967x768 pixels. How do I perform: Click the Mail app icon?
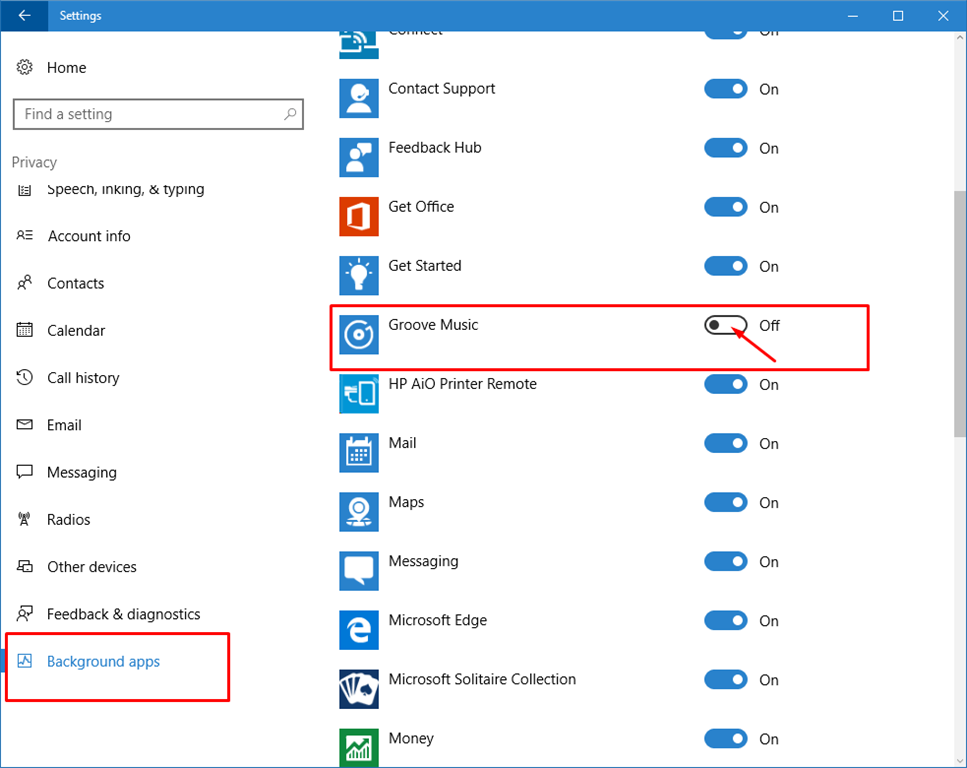point(359,452)
